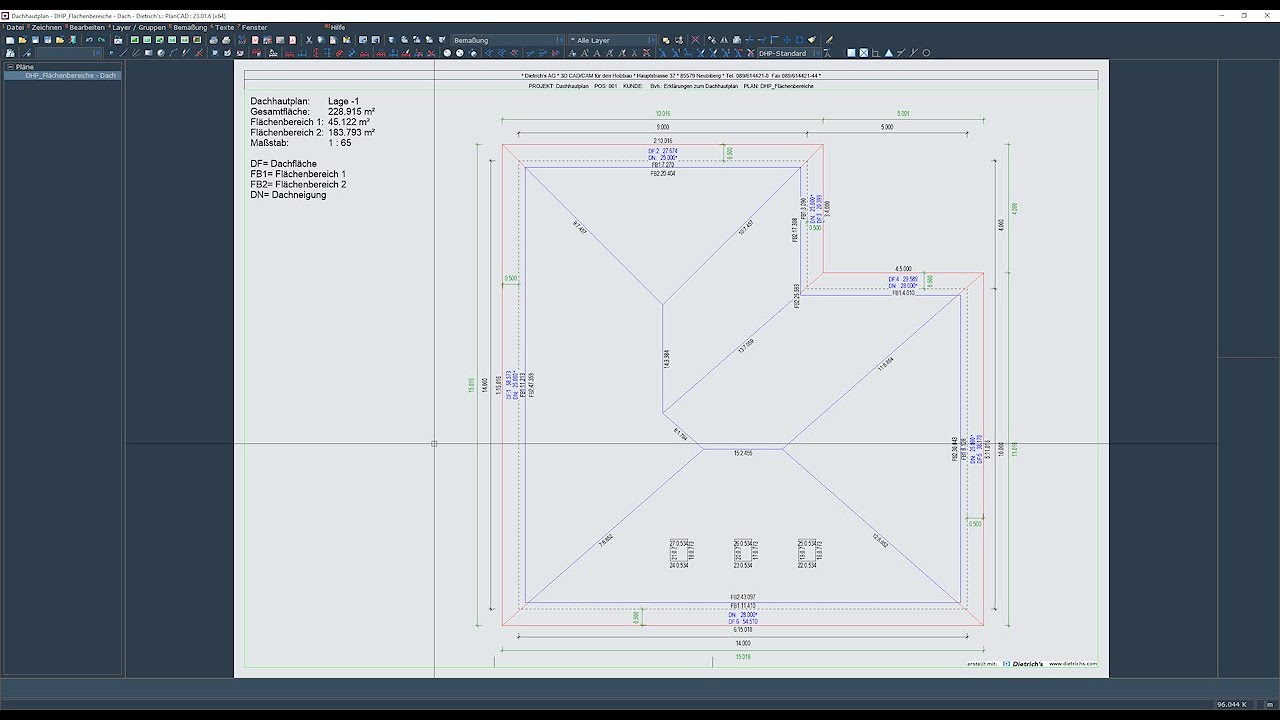Click the square snap mode icon
Image resolution: width=1280 pixels, height=720 pixels.
tap(851, 53)
